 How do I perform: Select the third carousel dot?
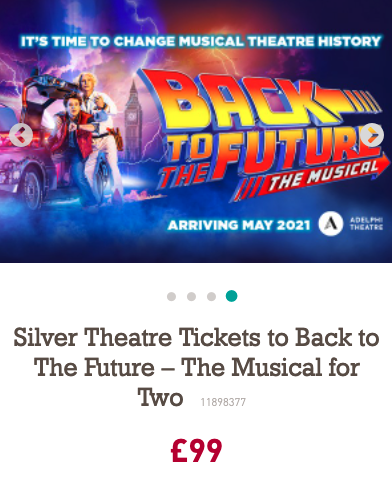point(211,296)
